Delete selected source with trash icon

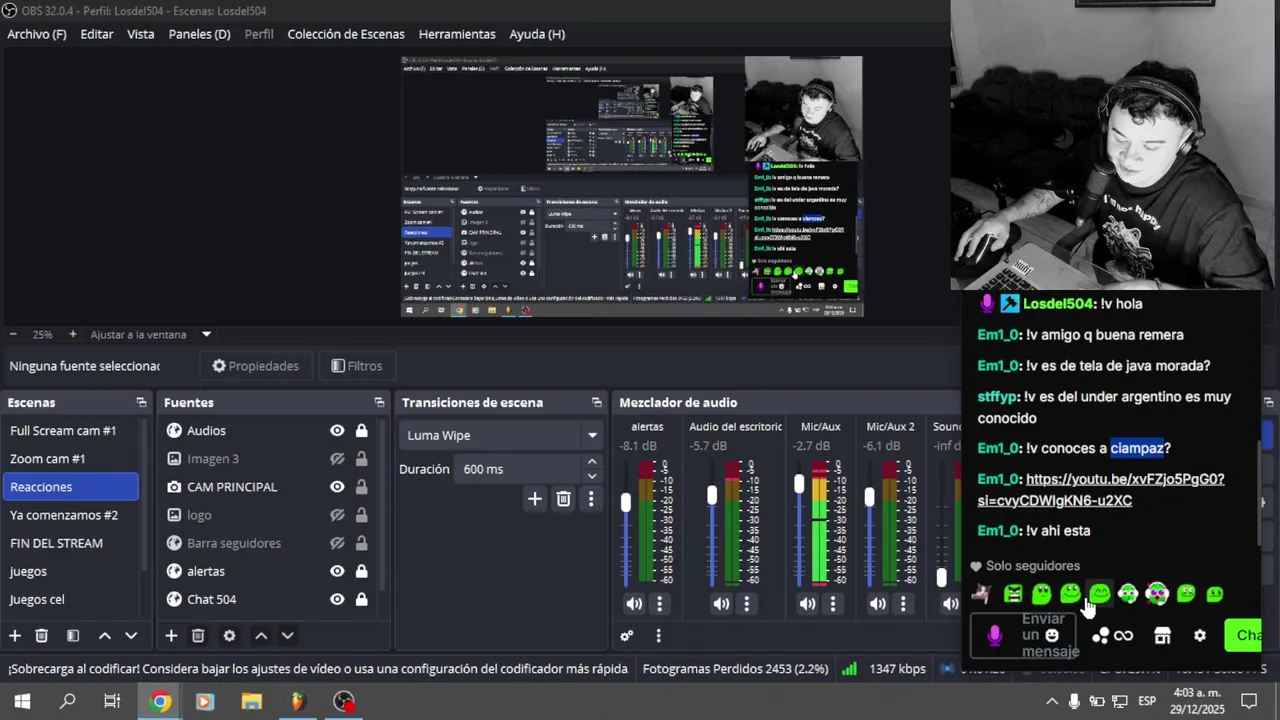point(198,636)
